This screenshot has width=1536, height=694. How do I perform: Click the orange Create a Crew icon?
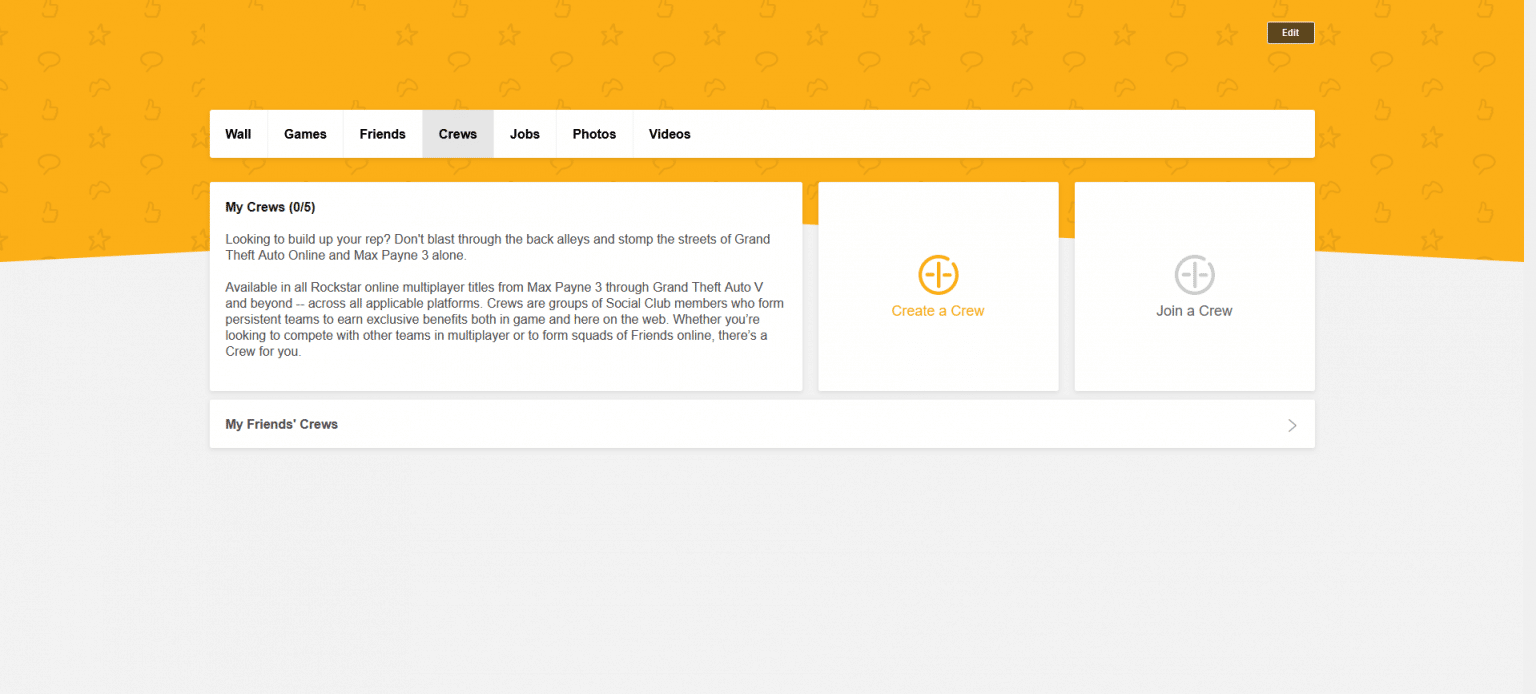[x=938, y=274]
